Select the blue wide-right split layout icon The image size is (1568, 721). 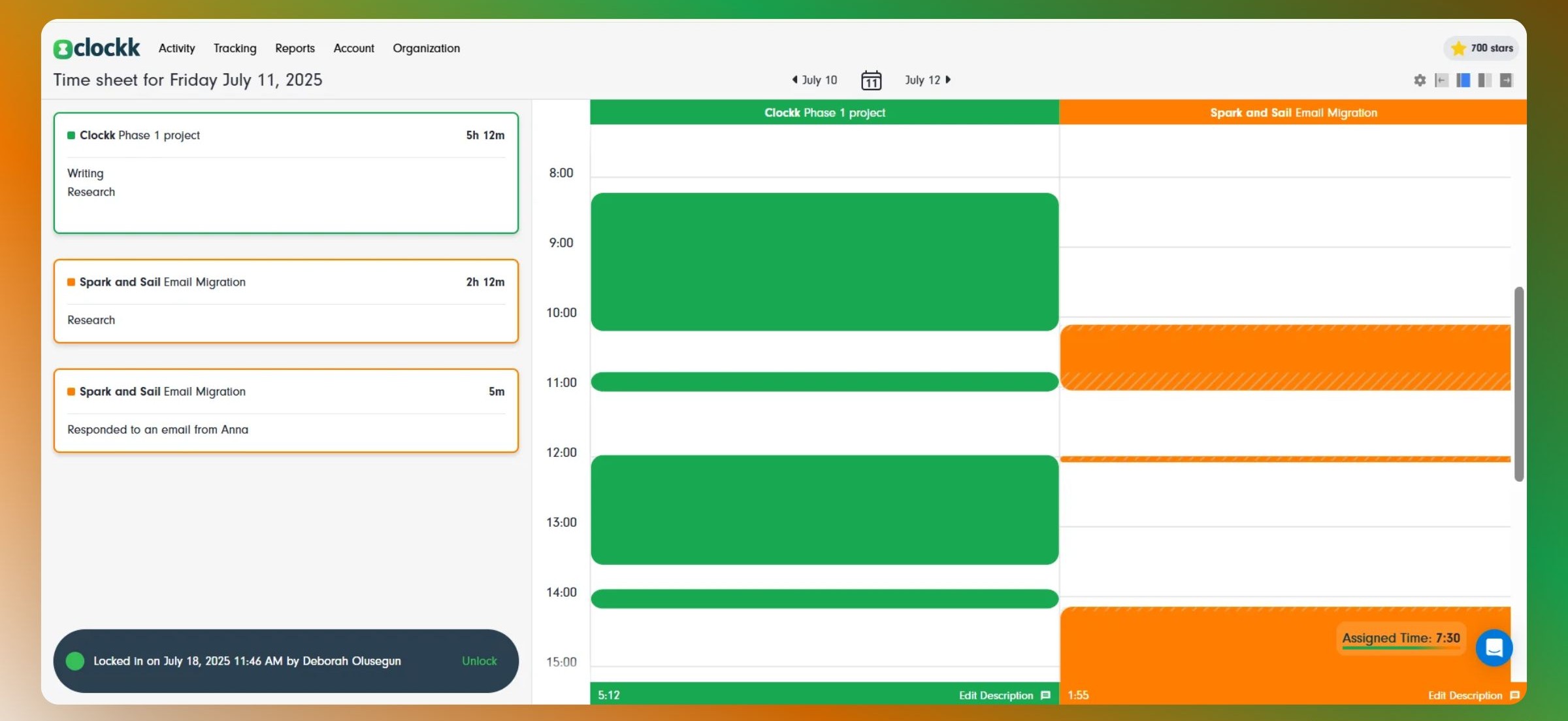1463,80
